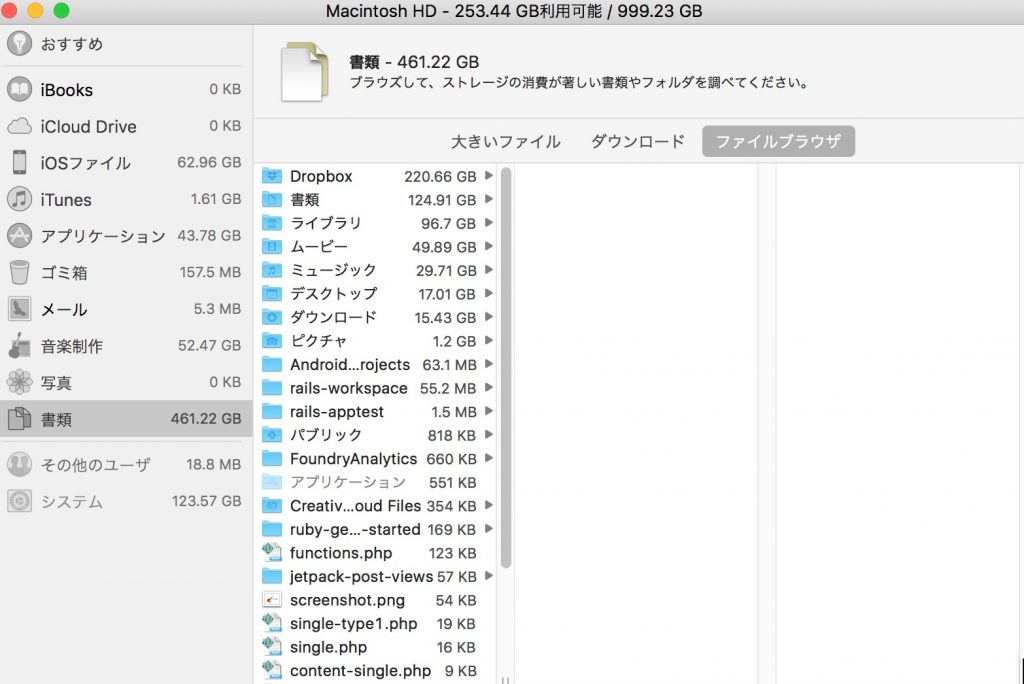Expand the ライブラリ folder disclosure arrow
This screenshot has width=1024, height=684.
click(489, 223)
